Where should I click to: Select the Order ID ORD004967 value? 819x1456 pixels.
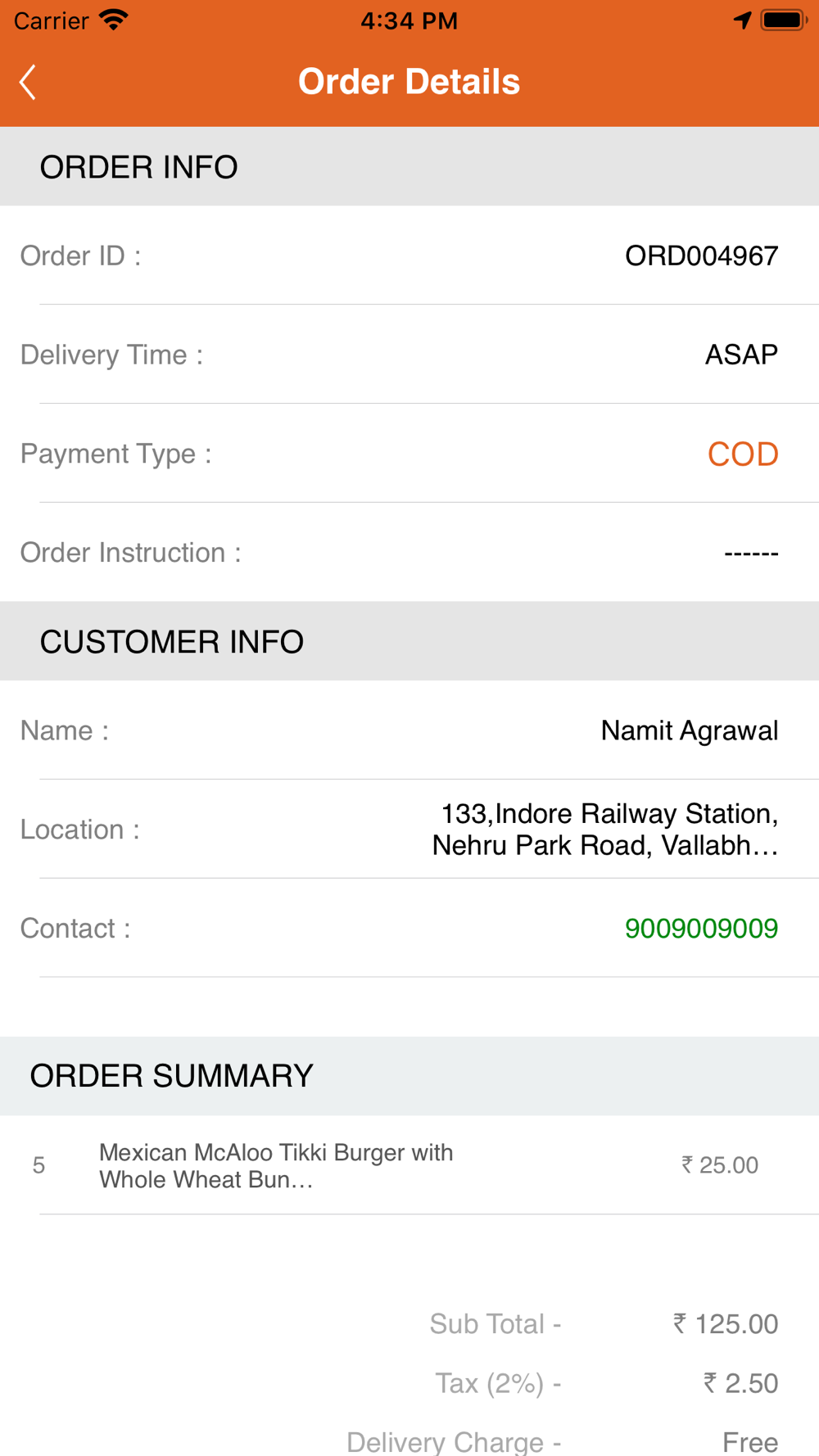click(701, 255)
